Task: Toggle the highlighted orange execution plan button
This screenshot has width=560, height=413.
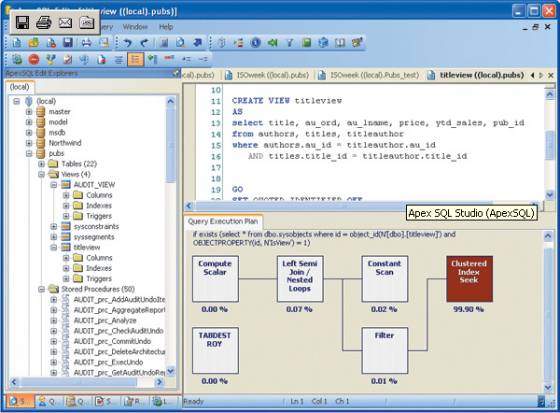Action: [x=135, y=59]
